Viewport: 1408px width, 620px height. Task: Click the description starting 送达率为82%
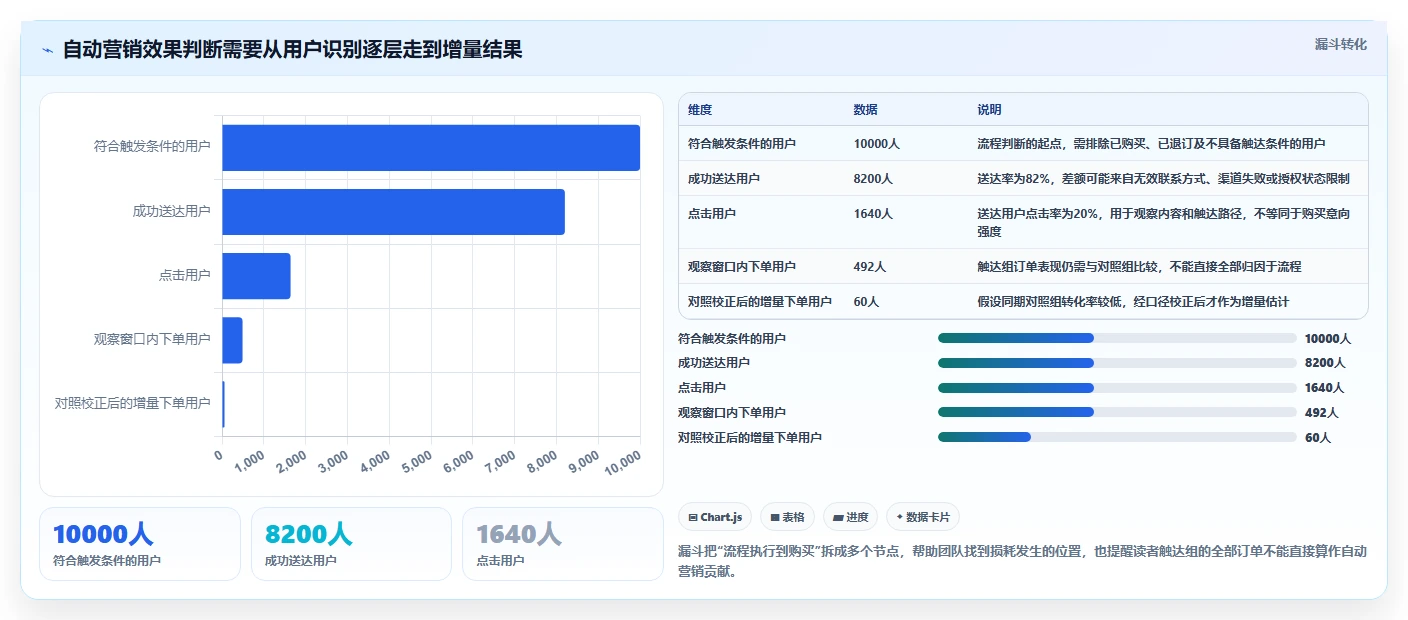click(1163, 179)
